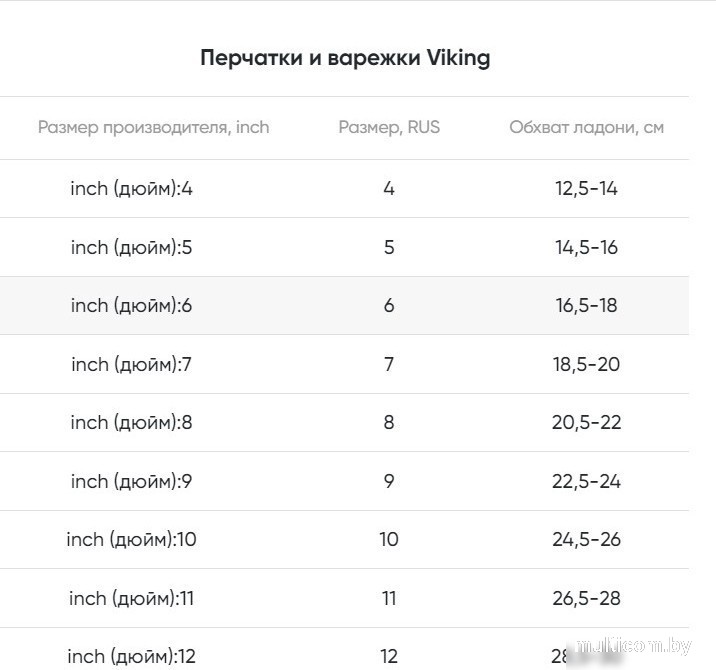
Task: Click RUS size value 10
Action: (x=389, y=539)
